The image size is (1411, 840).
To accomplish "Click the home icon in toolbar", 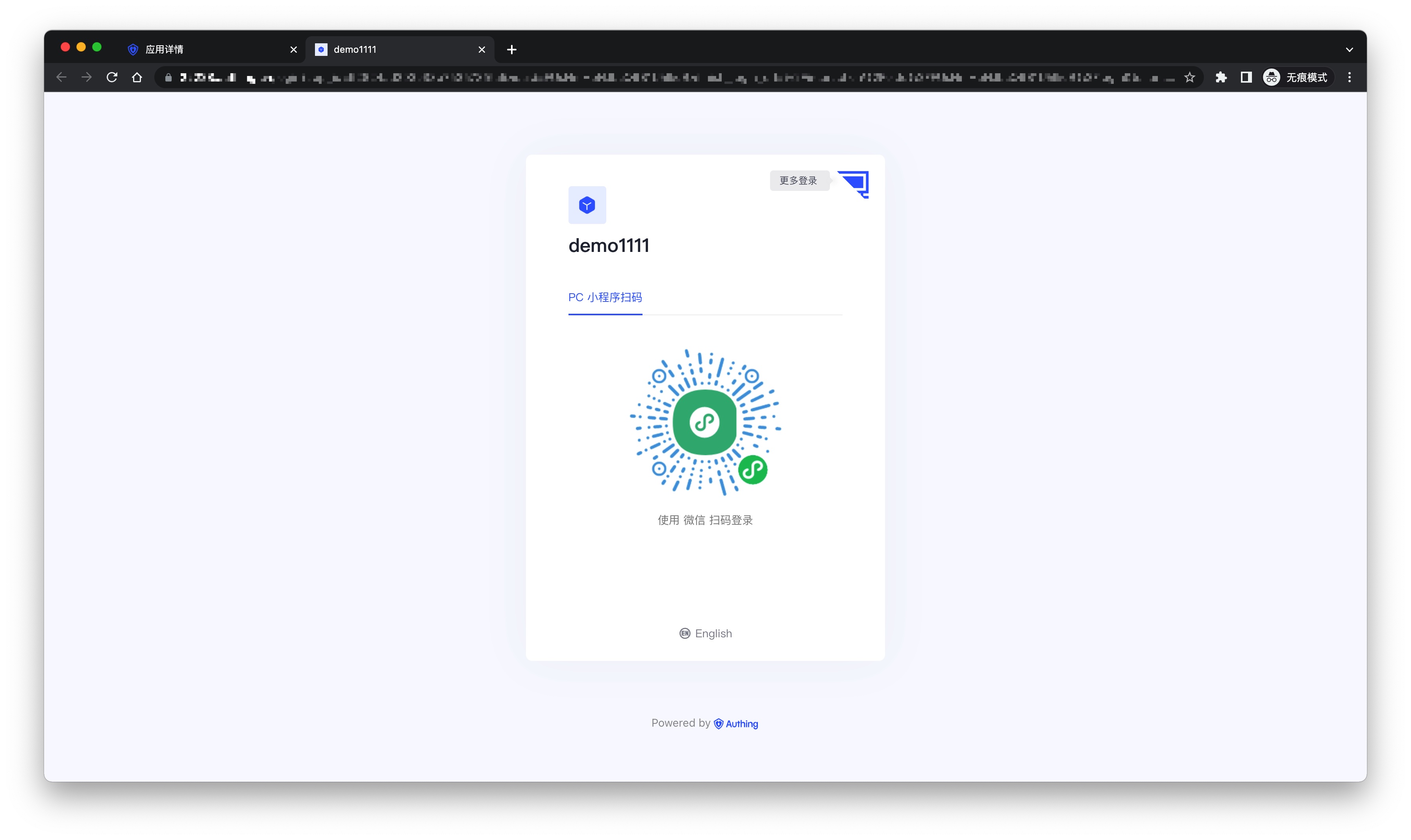I will click(x=137, y=78).
